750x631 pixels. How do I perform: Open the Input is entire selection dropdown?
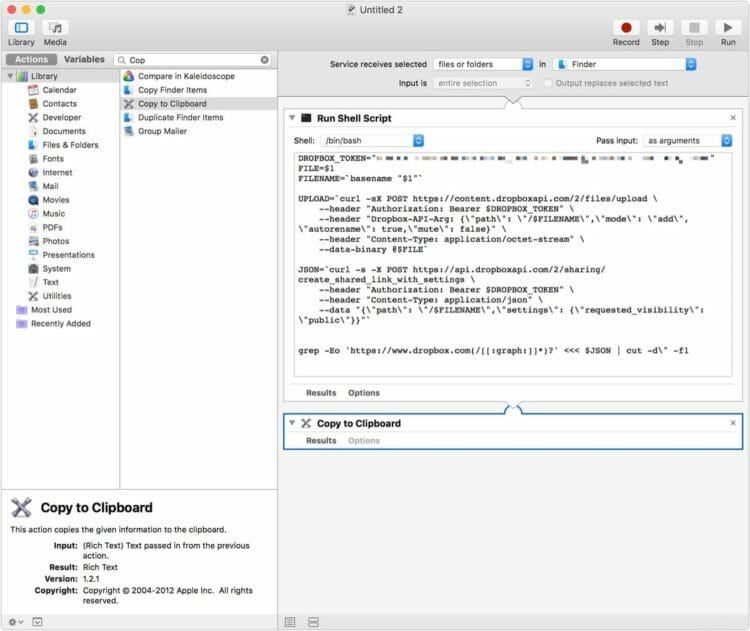[483, 83]
